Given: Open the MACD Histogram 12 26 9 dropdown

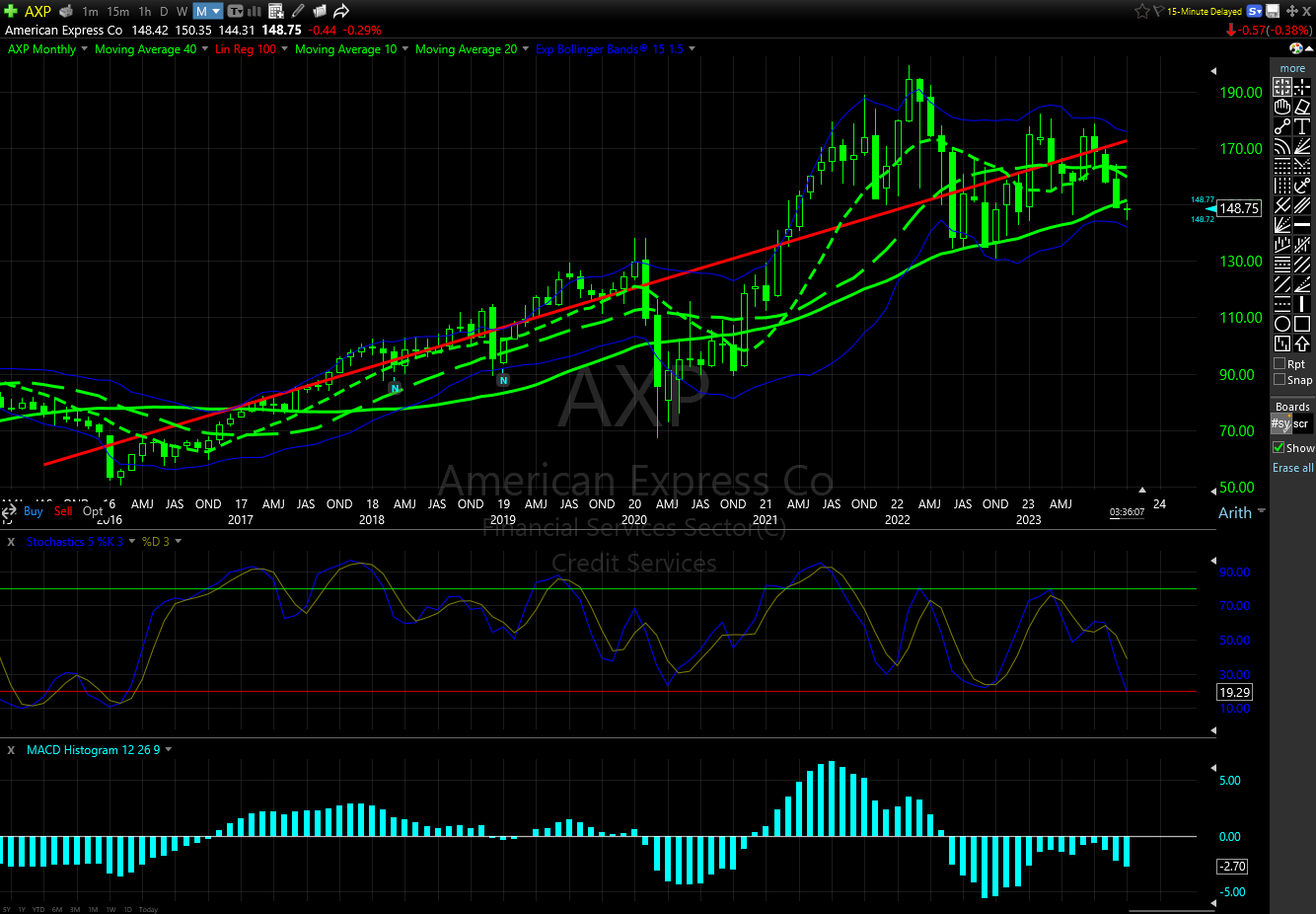Looking at the screenshot, I should pyautogui.click(x=169, y=750).
